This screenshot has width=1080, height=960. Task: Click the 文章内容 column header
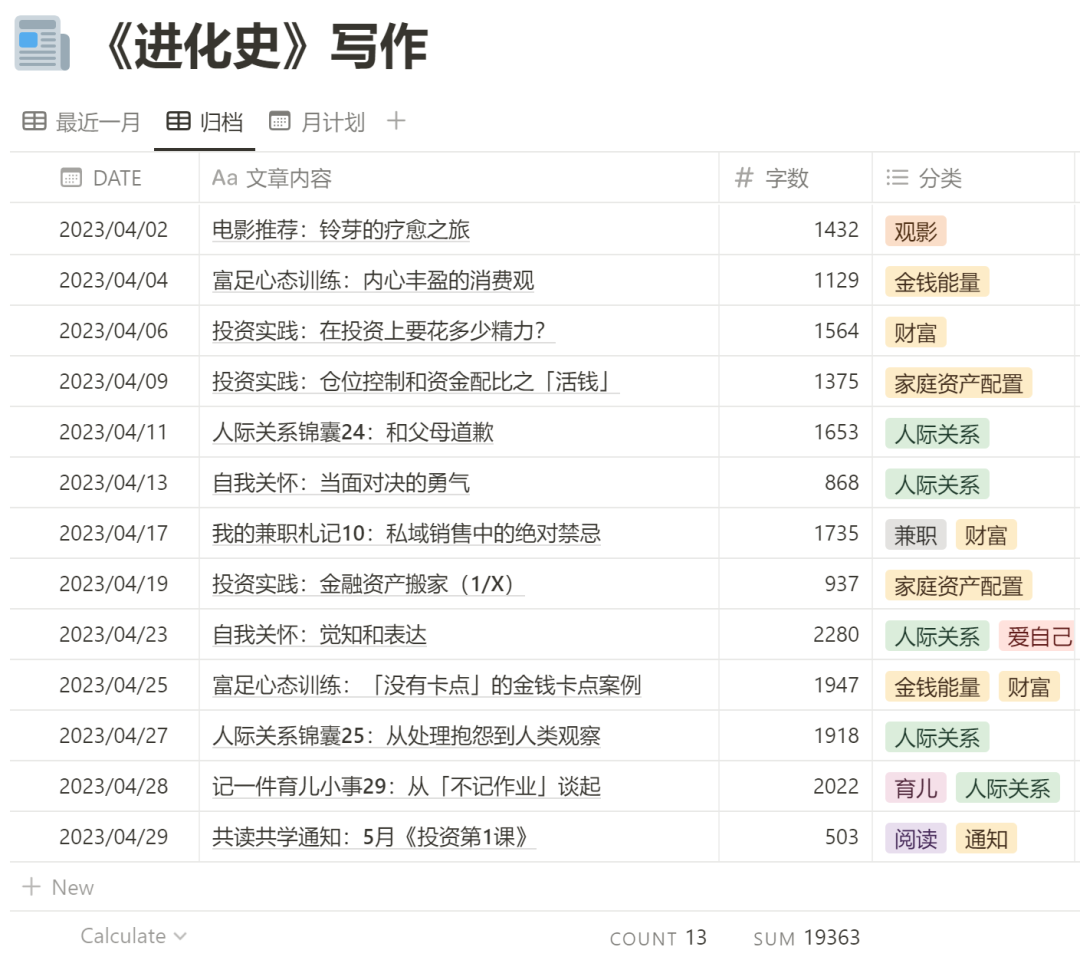459,178
